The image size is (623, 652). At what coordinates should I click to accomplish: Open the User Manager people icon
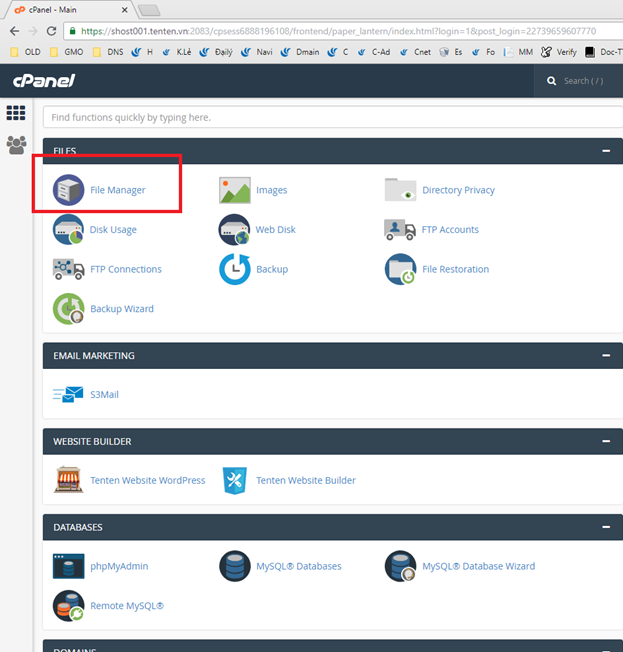click(x=17, y=145)
